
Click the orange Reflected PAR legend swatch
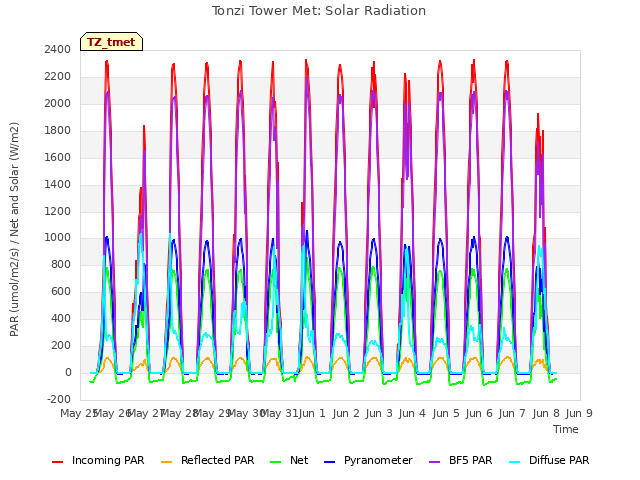click(x=167, y=462)
